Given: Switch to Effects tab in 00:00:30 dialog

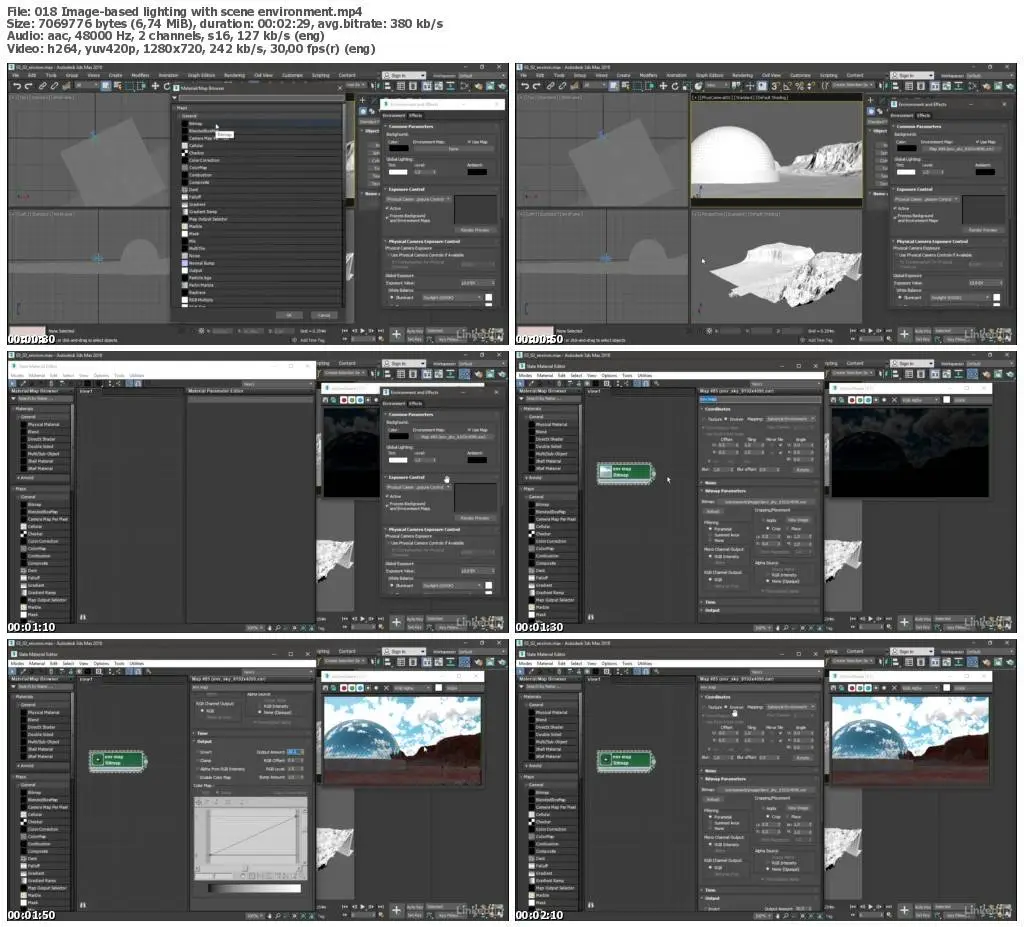Looking at the screenshot, I should pos(415,115).
